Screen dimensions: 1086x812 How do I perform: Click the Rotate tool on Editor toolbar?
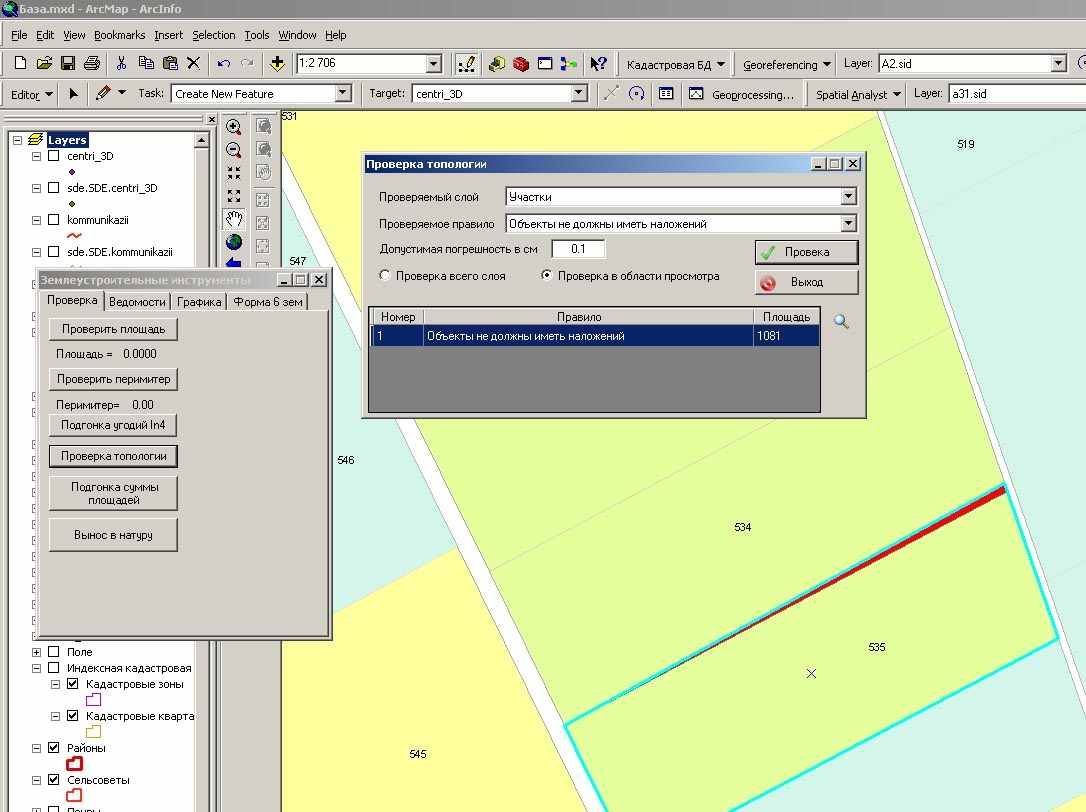(637, 94)
